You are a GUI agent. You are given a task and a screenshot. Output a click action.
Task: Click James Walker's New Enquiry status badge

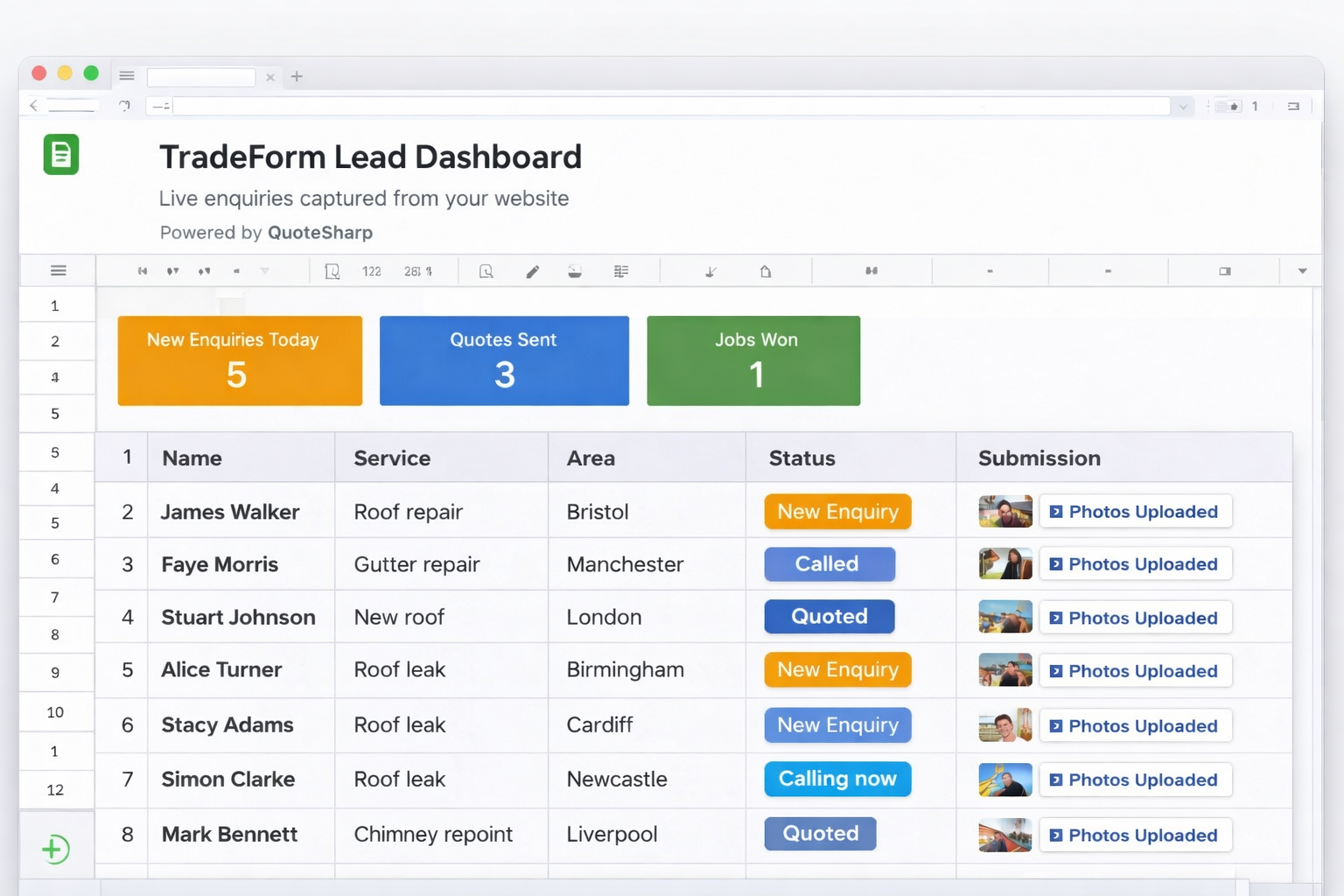[x=837, y=512]
